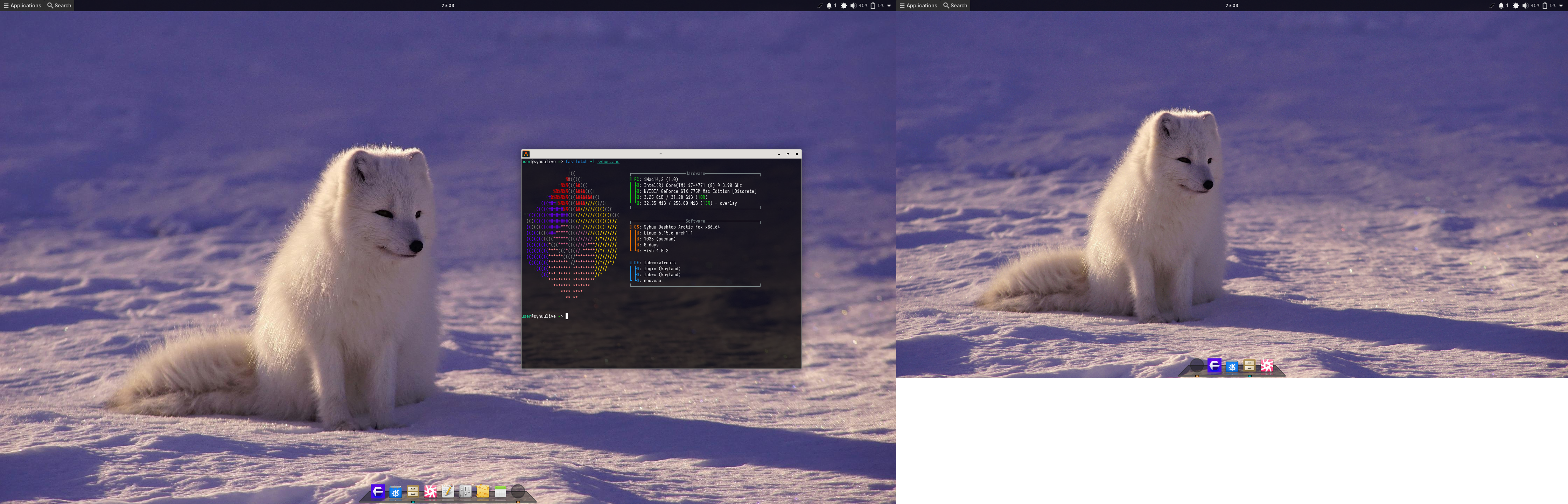Open Applications menu on left monitor panel
Screen dimensions: 1568x504
(22, 6)
